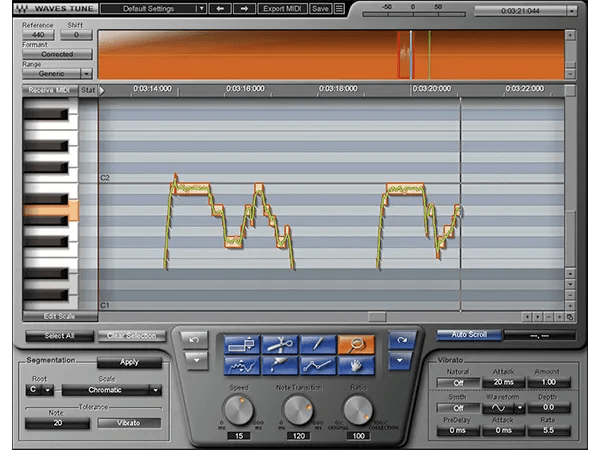Open the Default Settings preset dropdown
This screenshot has height=450, width=600.
201,8
